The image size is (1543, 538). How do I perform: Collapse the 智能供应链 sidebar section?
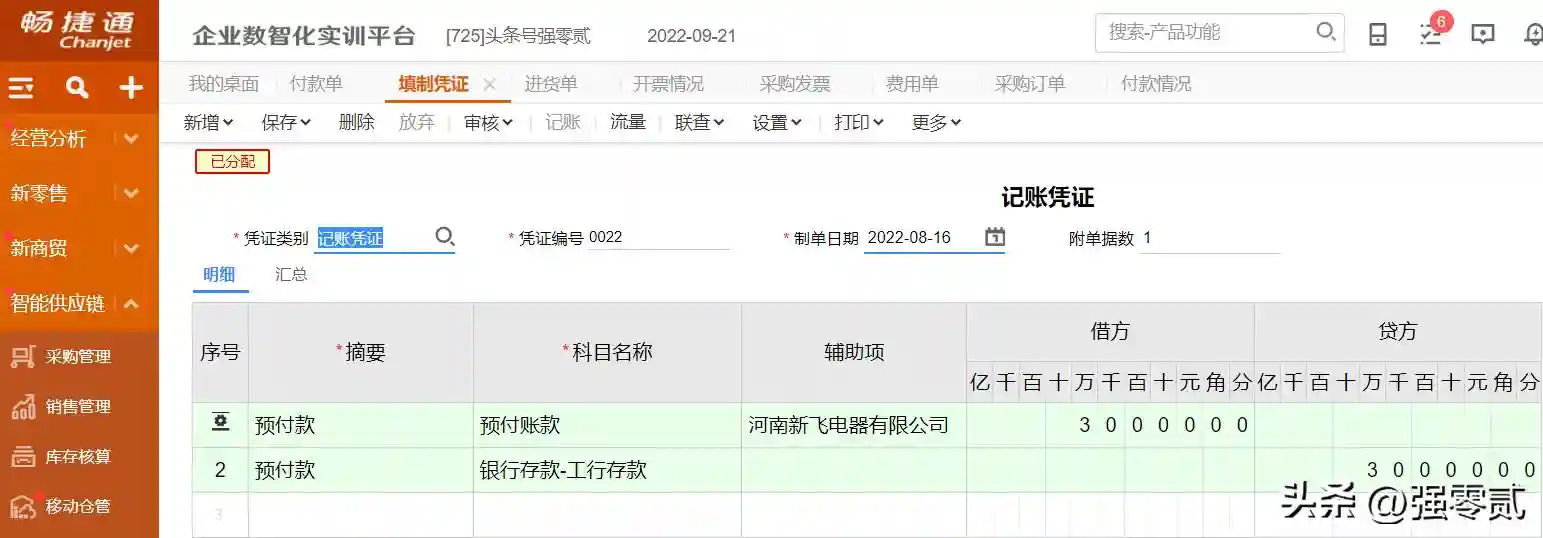[131, 303]
